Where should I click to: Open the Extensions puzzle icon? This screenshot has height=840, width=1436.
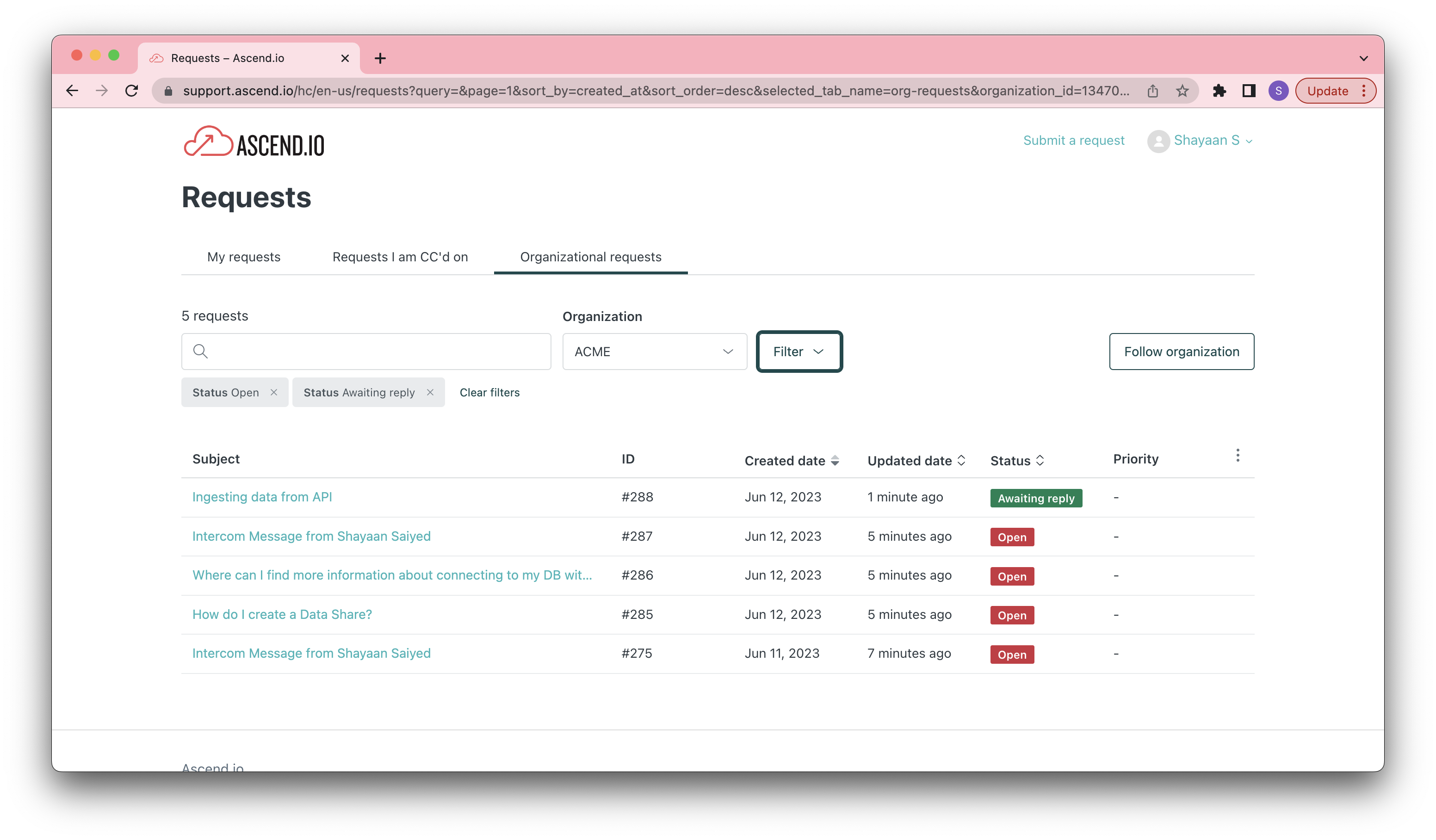point(1219,91)
